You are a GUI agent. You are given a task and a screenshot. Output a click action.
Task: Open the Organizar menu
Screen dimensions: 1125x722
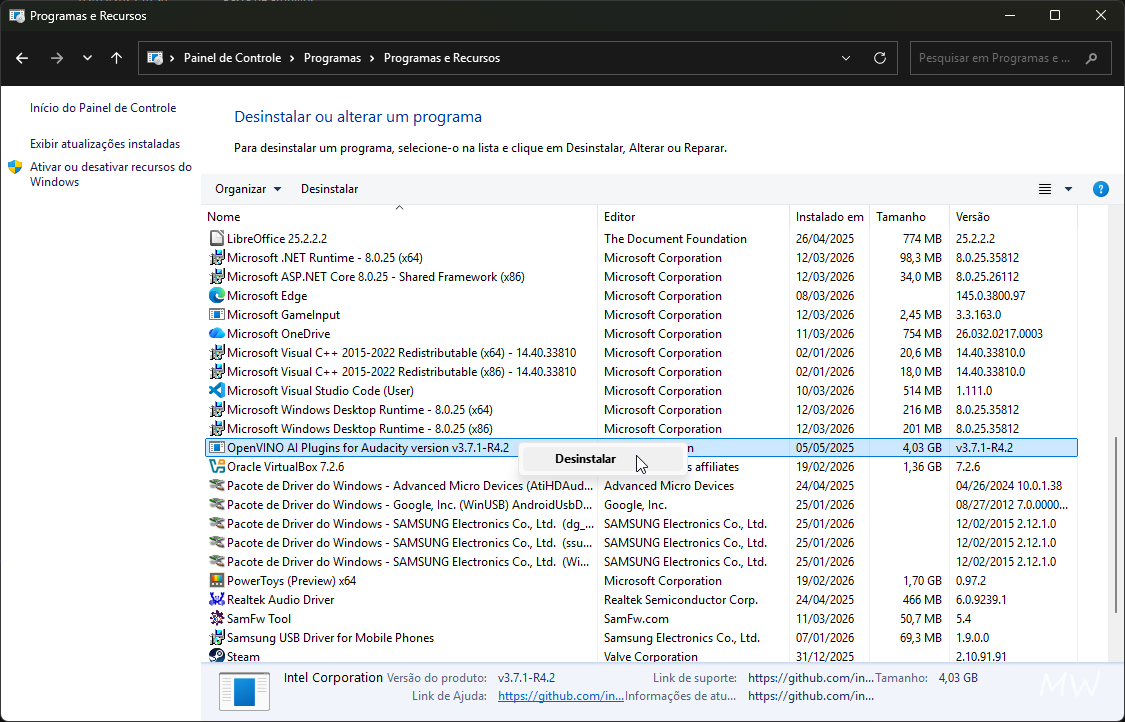pos(241,189)
